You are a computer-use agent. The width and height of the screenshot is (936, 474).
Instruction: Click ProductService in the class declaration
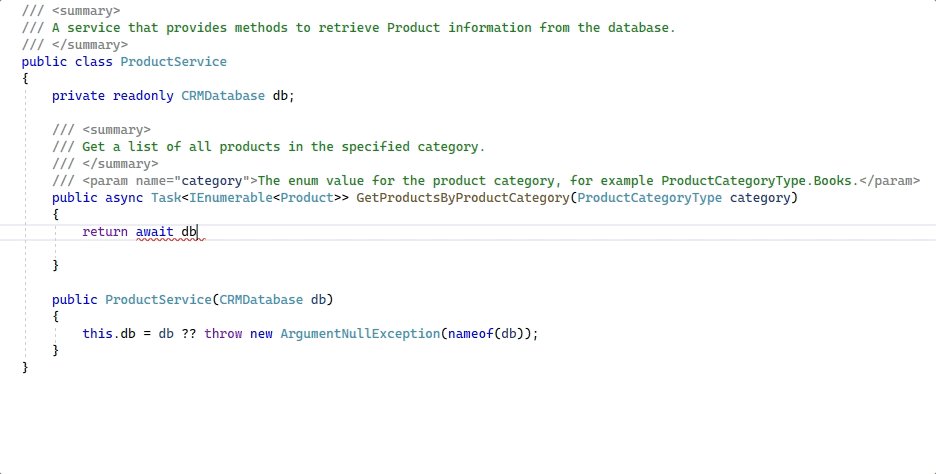[x=173, y=62]
